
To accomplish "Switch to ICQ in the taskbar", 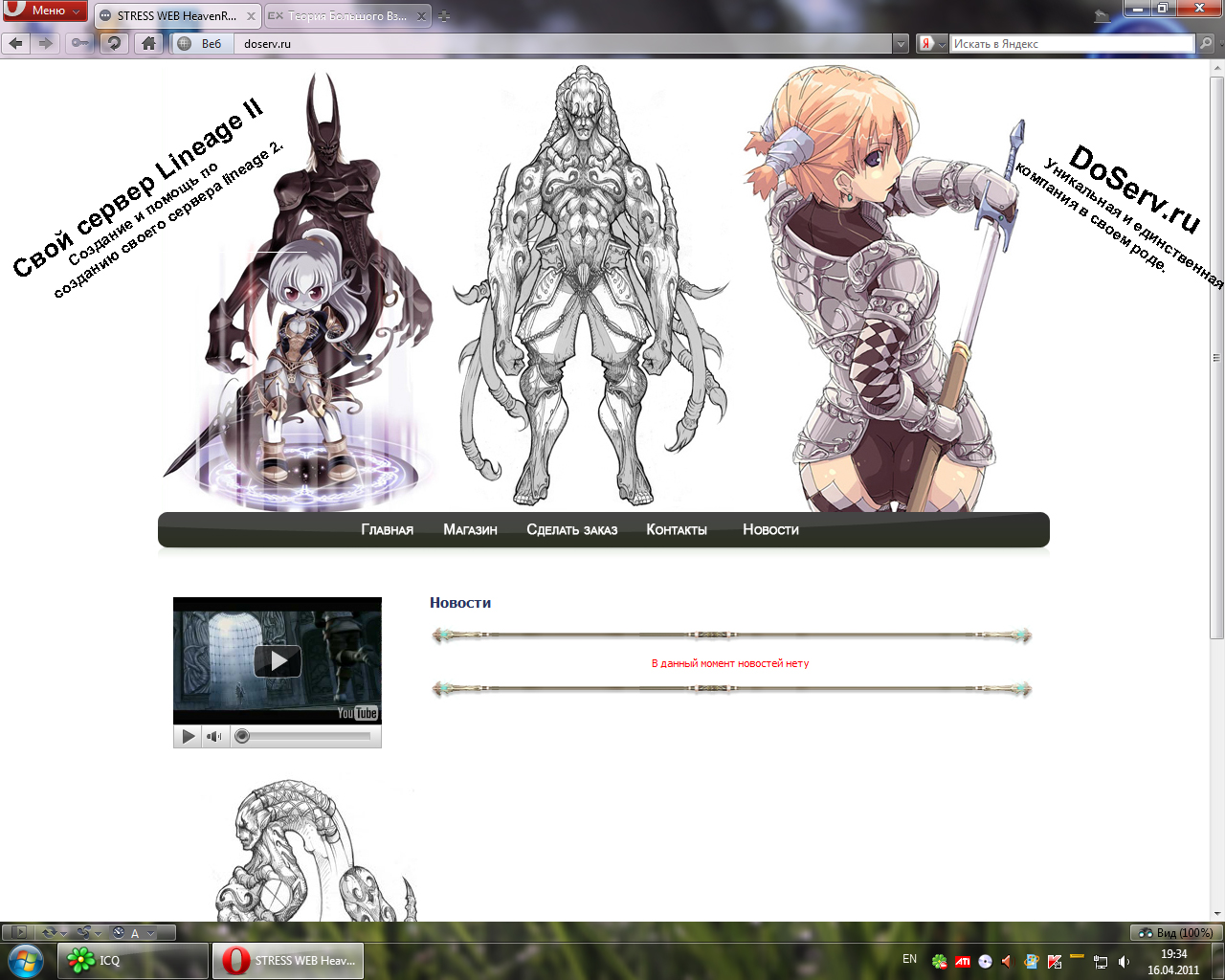I will pyautogui.click(x=133, y=961).
